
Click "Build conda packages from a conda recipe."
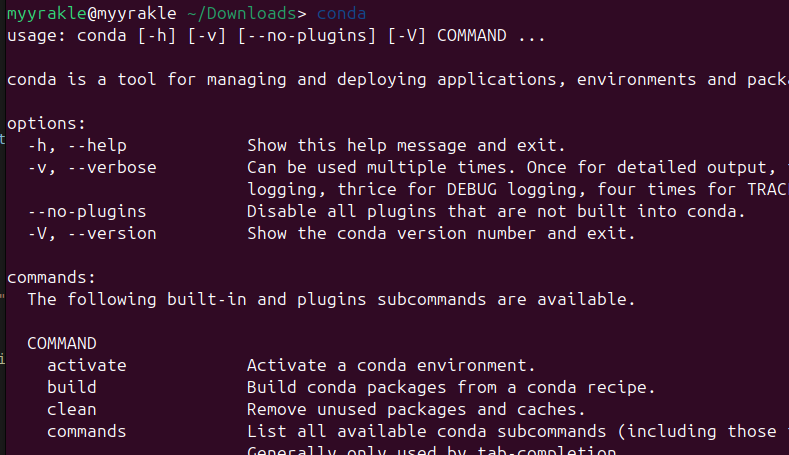tap(451, 387)
